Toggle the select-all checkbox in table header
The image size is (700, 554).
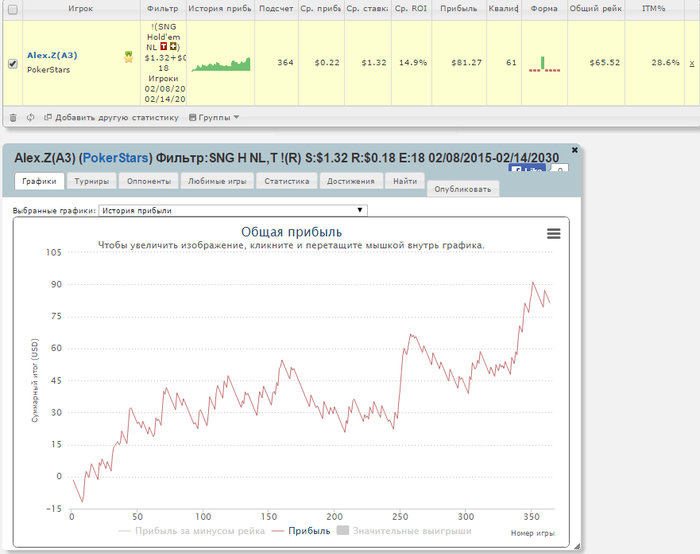pos(12,9)
